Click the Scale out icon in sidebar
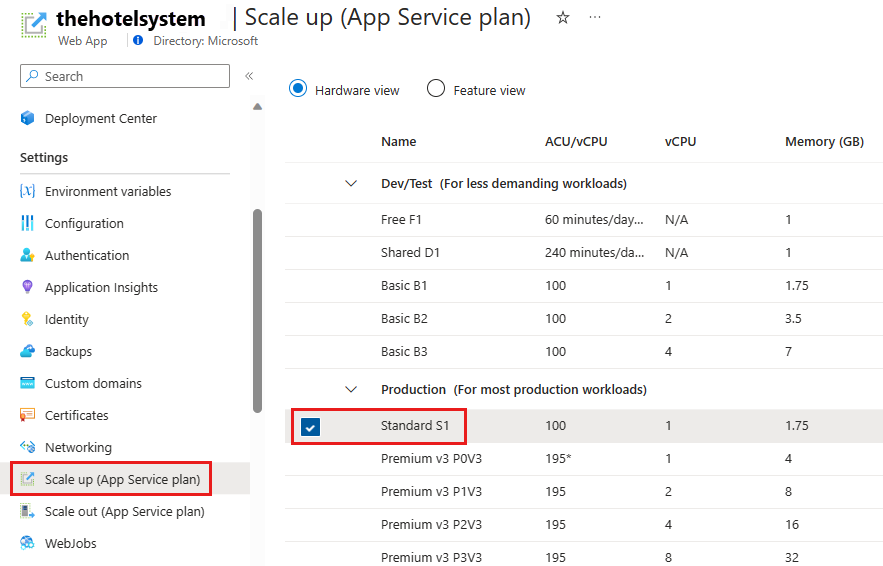The image size is (883, 566). [x=27, y=511]
